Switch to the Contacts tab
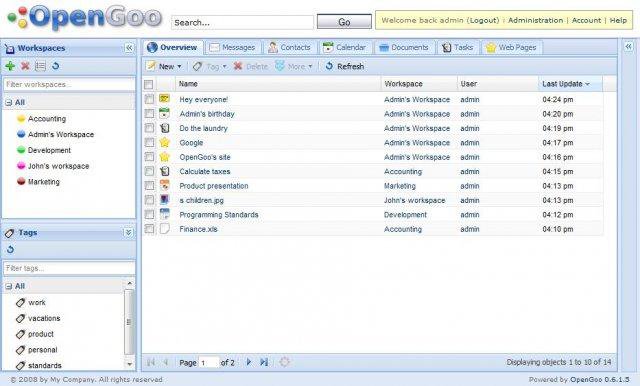 289,47
